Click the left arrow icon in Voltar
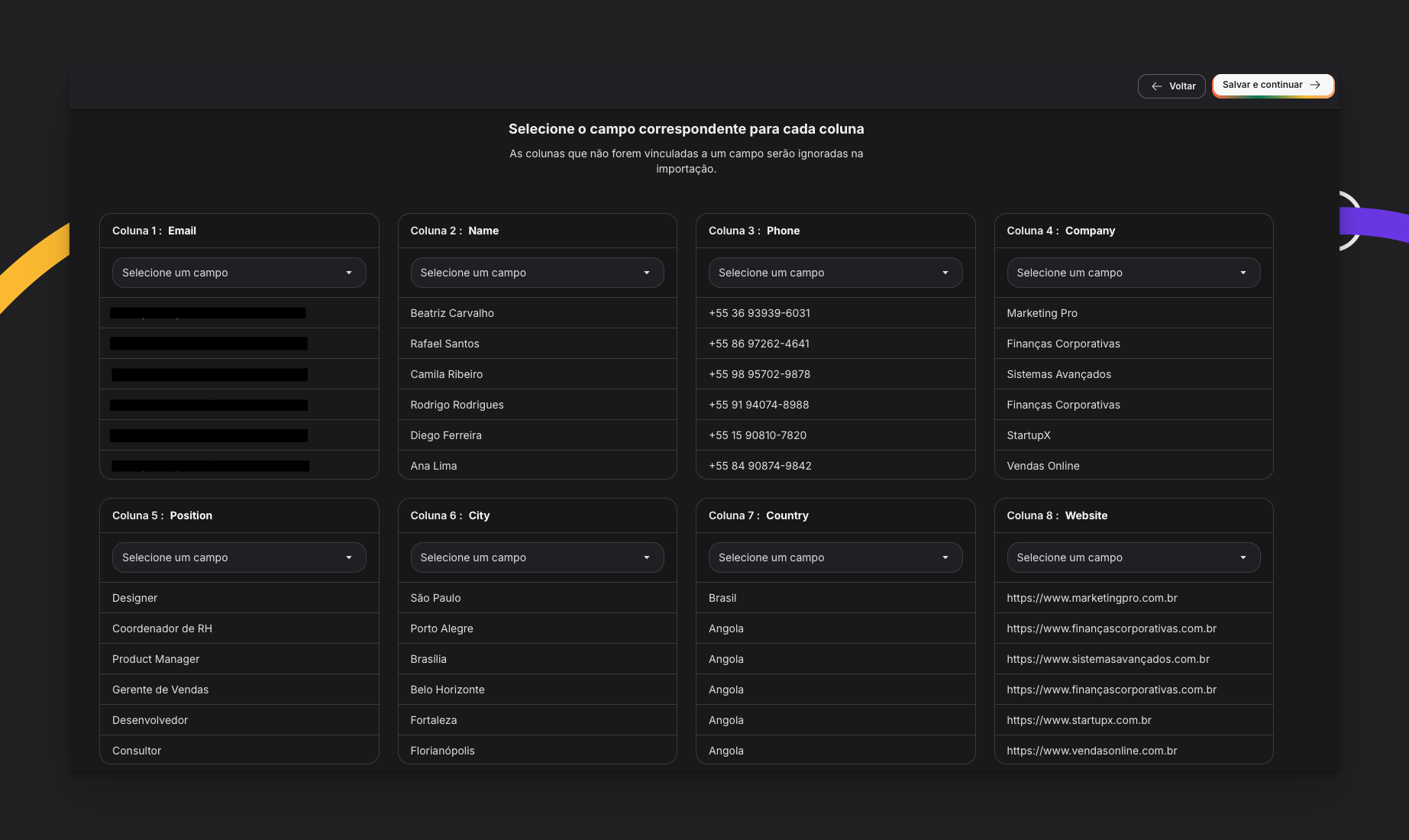 click(1156, 86)
